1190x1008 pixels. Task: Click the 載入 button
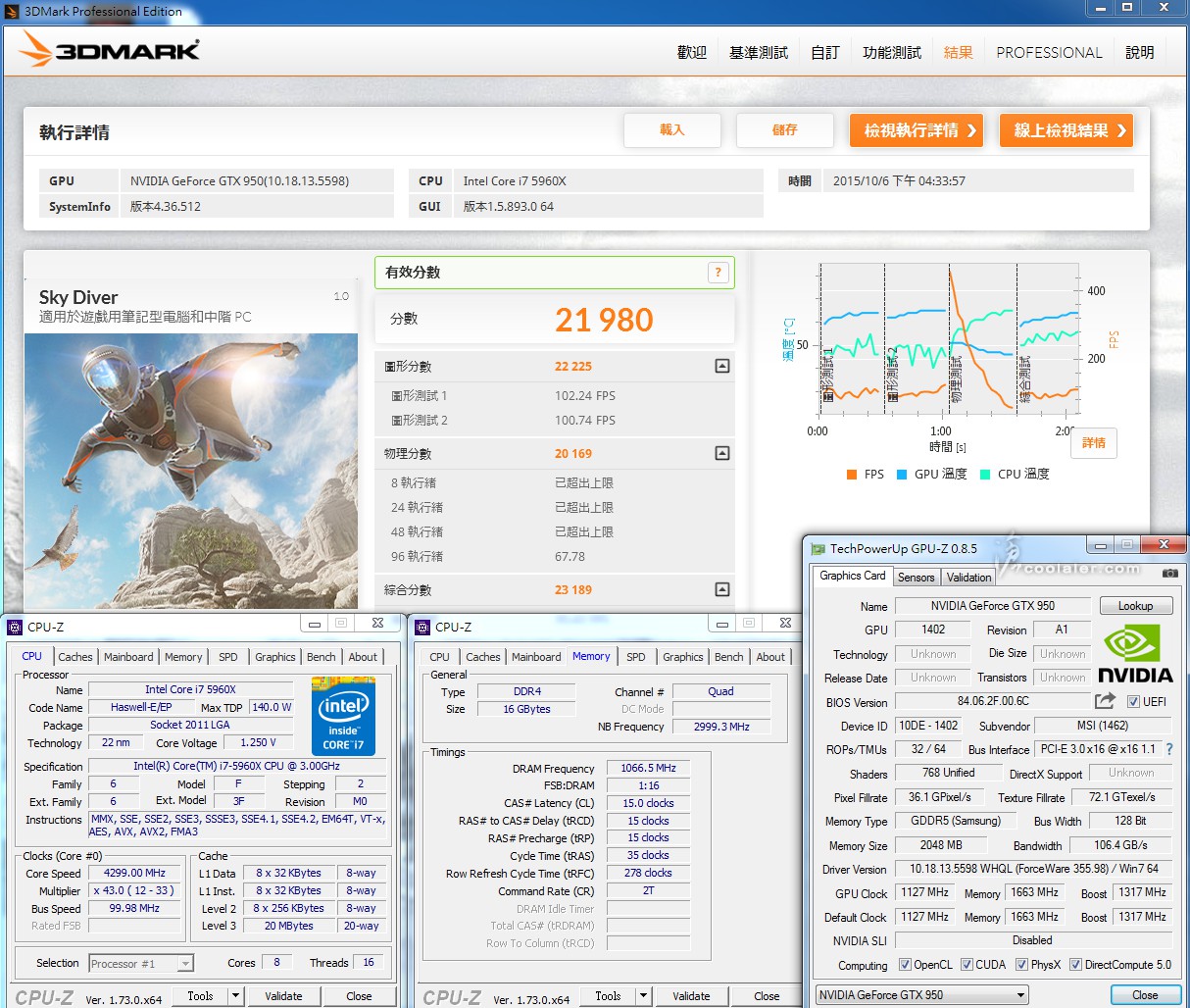tap(672, 129)
